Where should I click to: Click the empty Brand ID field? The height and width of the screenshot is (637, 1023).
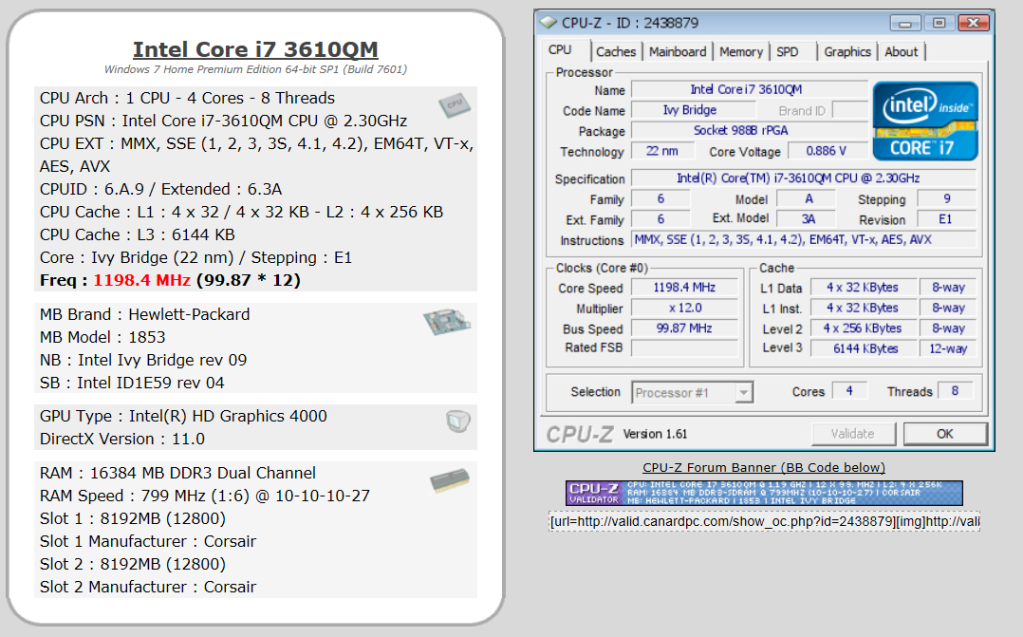pyautogui.click(x=849, y=110)
